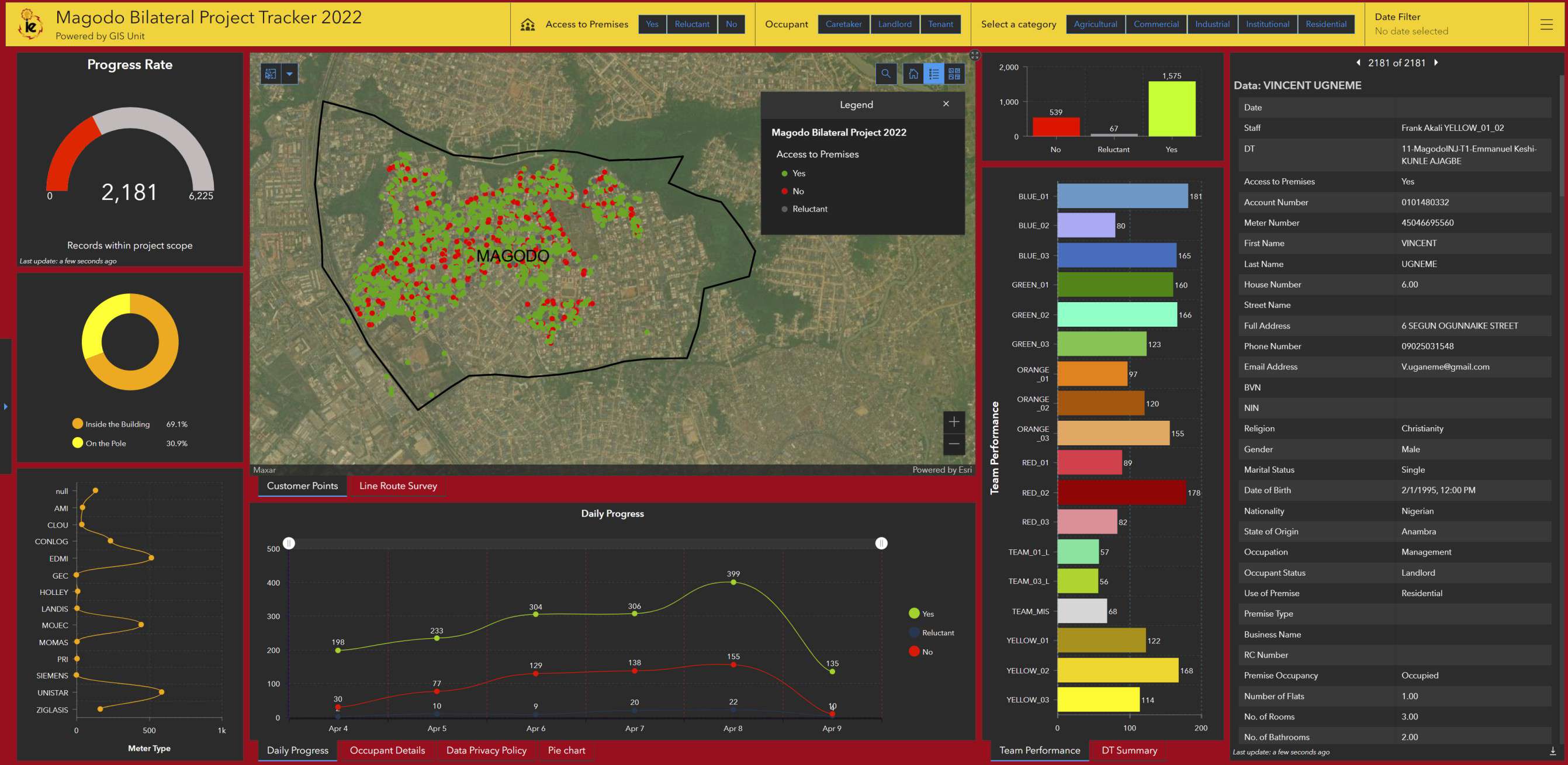
Task: Select the Agricultural category filter
Action: [1096, 25]
